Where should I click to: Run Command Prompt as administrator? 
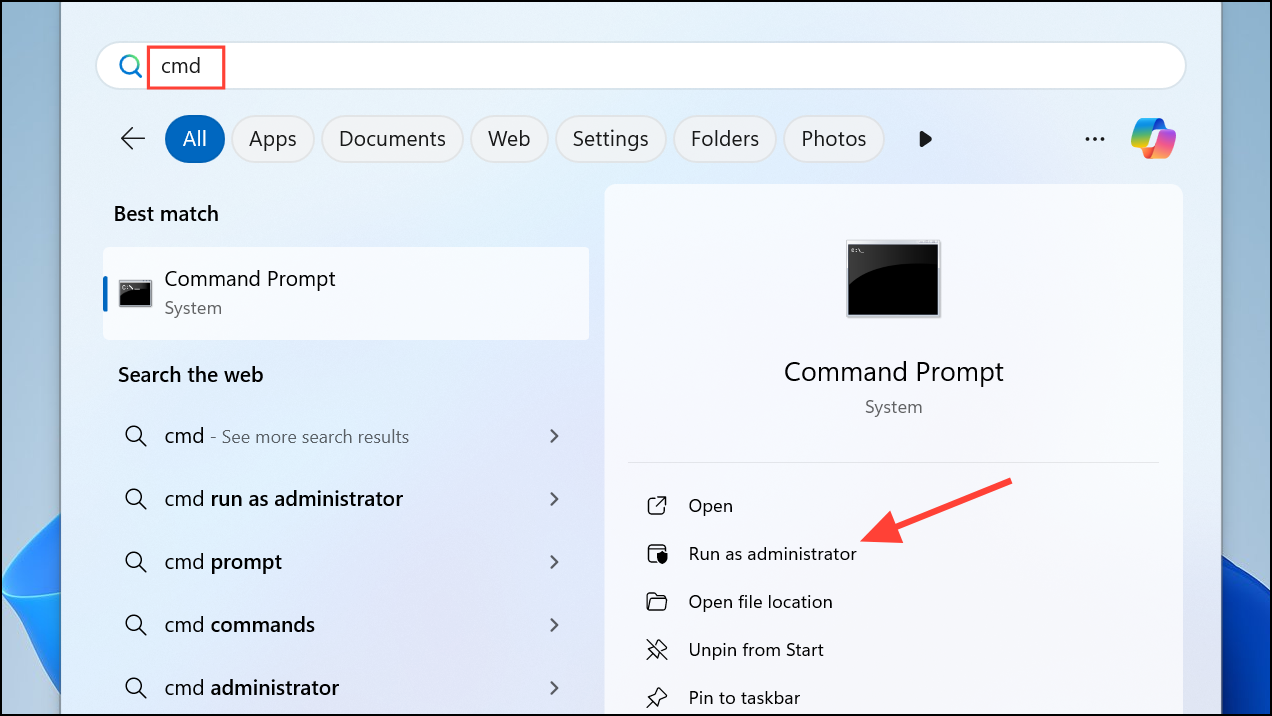(772, 554)
